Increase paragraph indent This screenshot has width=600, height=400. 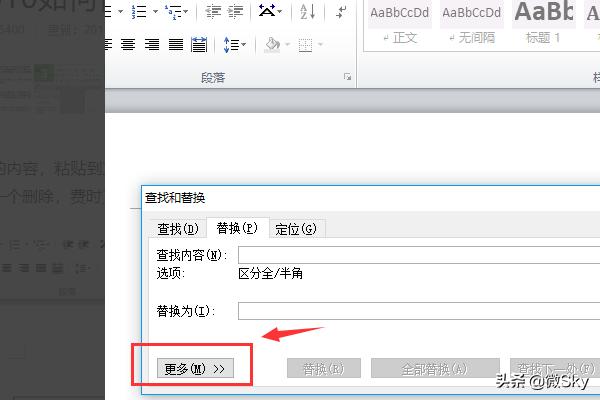click(236, 12)
